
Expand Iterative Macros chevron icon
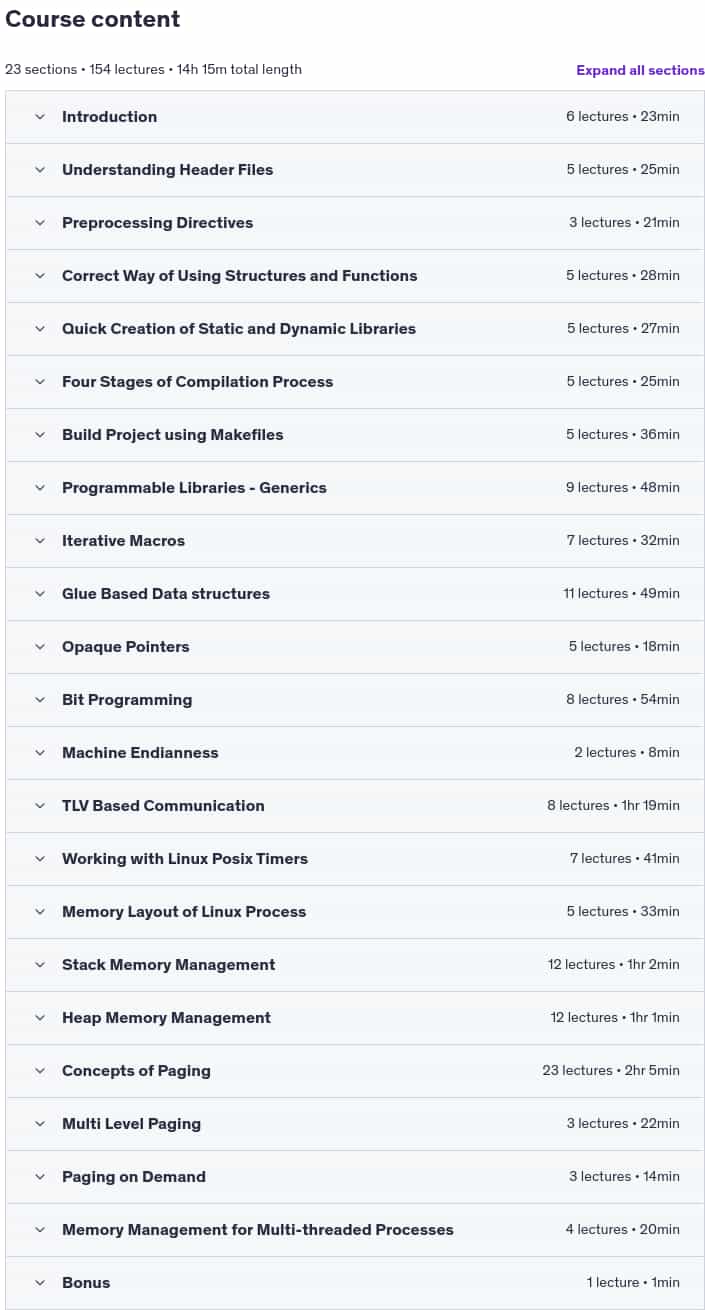40,541
